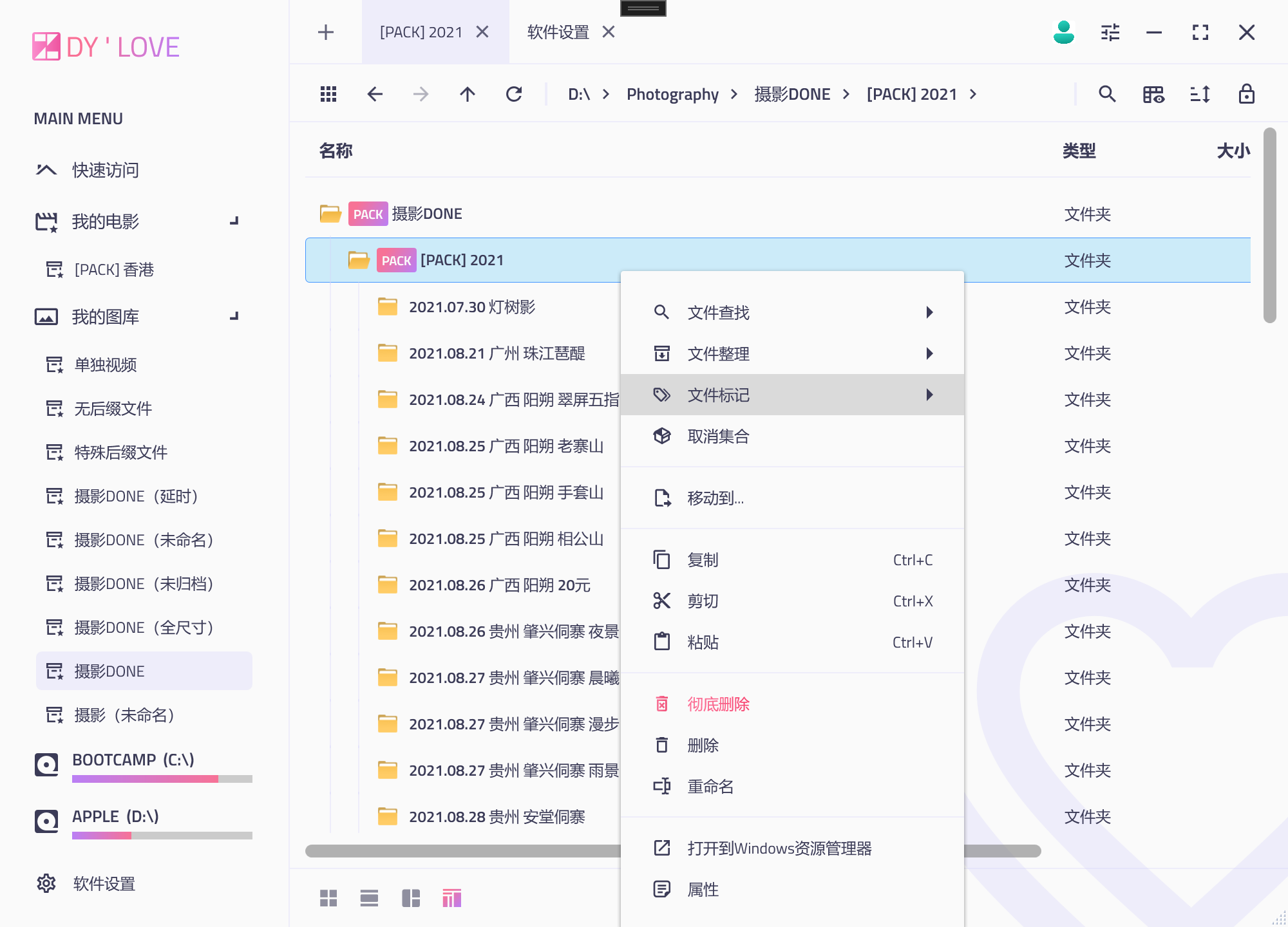The height and width of the screenshot is (927, 1288).
Task: Click the gear icon for 软件设置 in the sidebar
Action: [x=46, y=883]
